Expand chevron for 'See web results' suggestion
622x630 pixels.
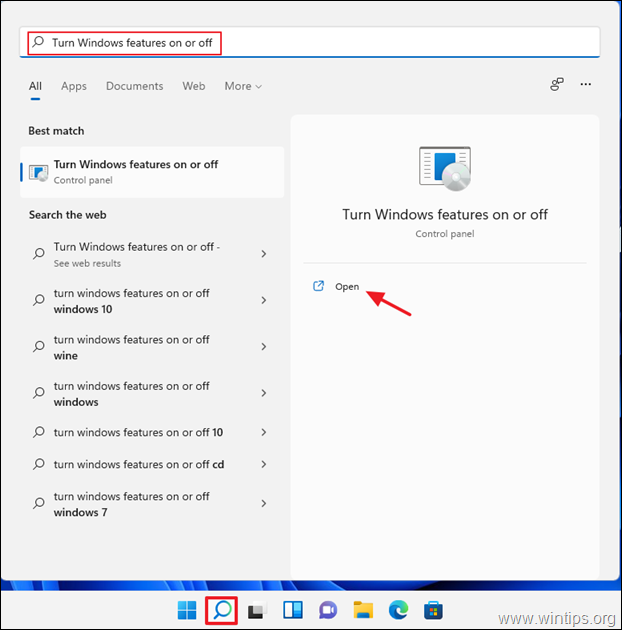pos(264,254)
